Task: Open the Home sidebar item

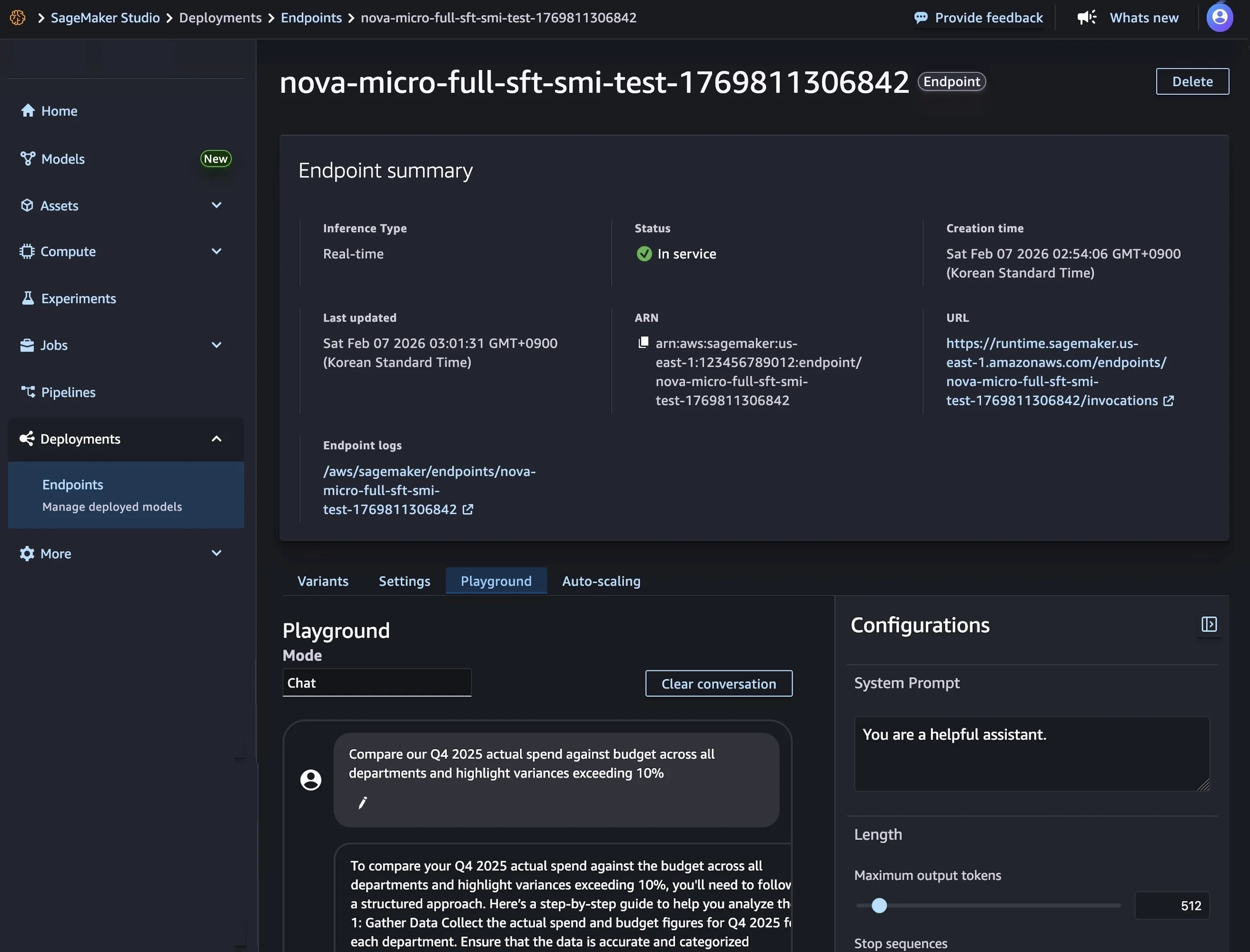Action: 59,111
